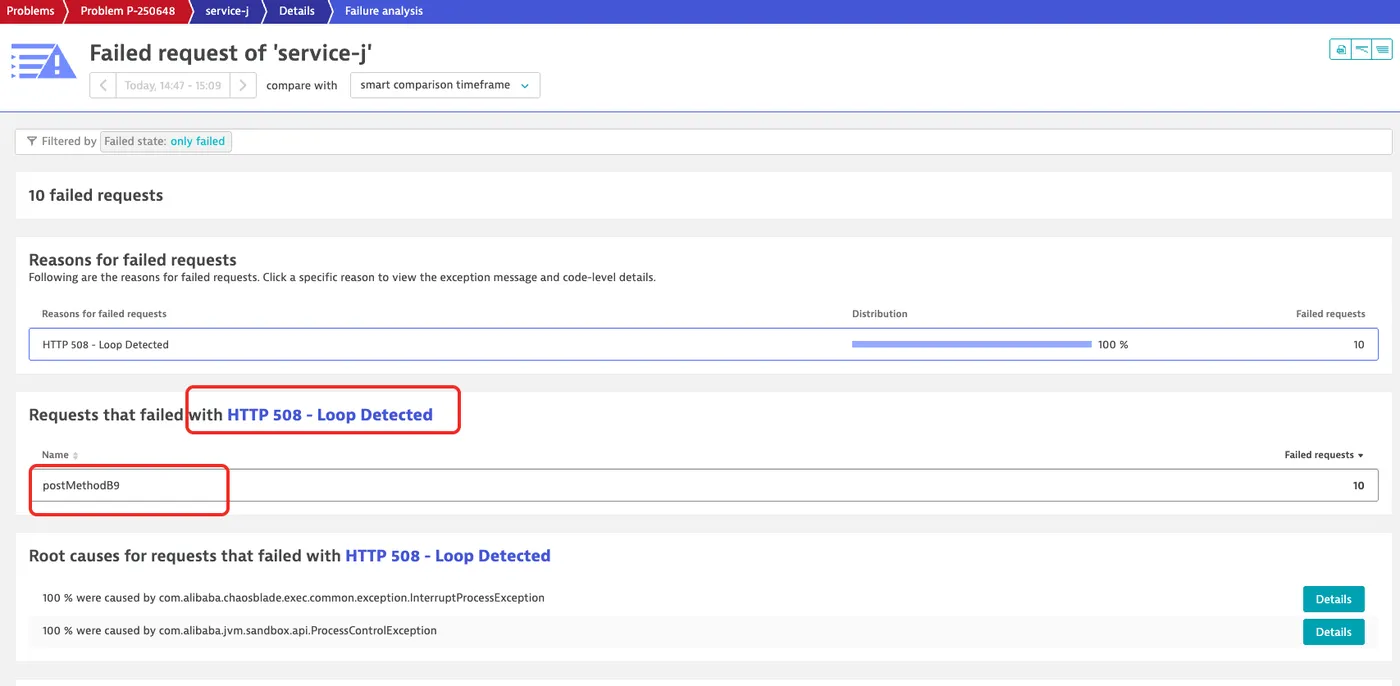Open timeframe selector Today, 14:47 - 15:09
The image size is (1400, 686).
pyautogui.click(x=173, y=85)
